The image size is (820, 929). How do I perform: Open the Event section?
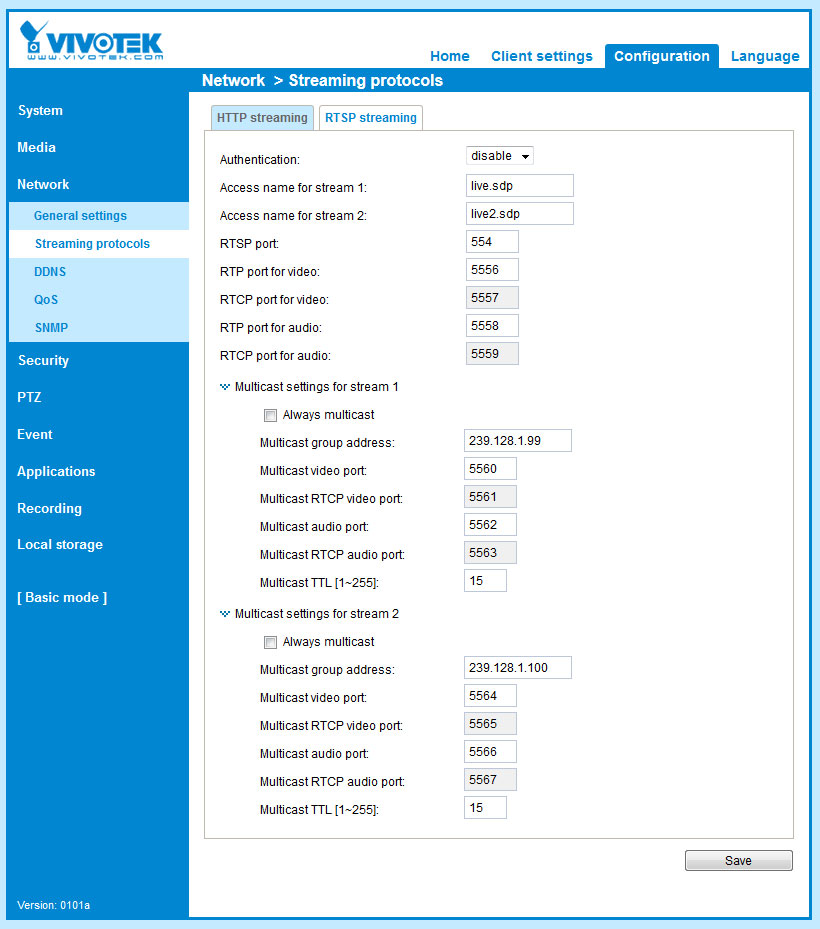[x=34, y=434]
